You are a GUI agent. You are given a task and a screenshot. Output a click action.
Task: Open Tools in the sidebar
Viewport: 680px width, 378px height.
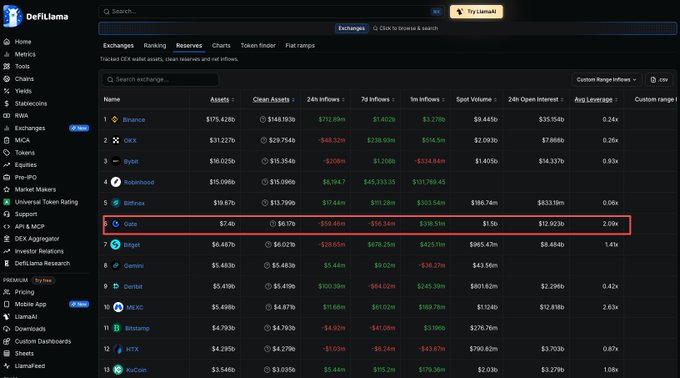[x=22, y=66]
